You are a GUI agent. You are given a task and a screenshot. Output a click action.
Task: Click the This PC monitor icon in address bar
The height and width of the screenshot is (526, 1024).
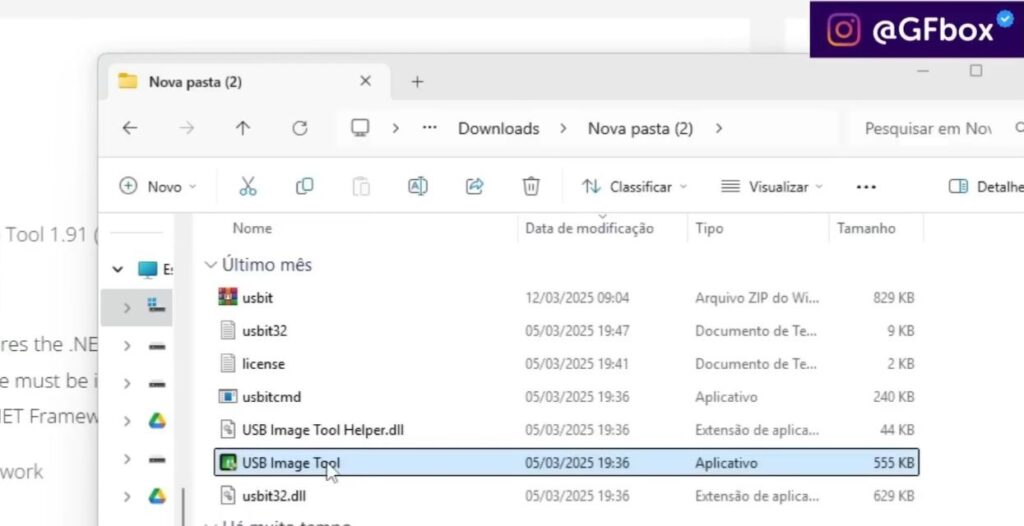pyautogui.click(x=360, y=127)
